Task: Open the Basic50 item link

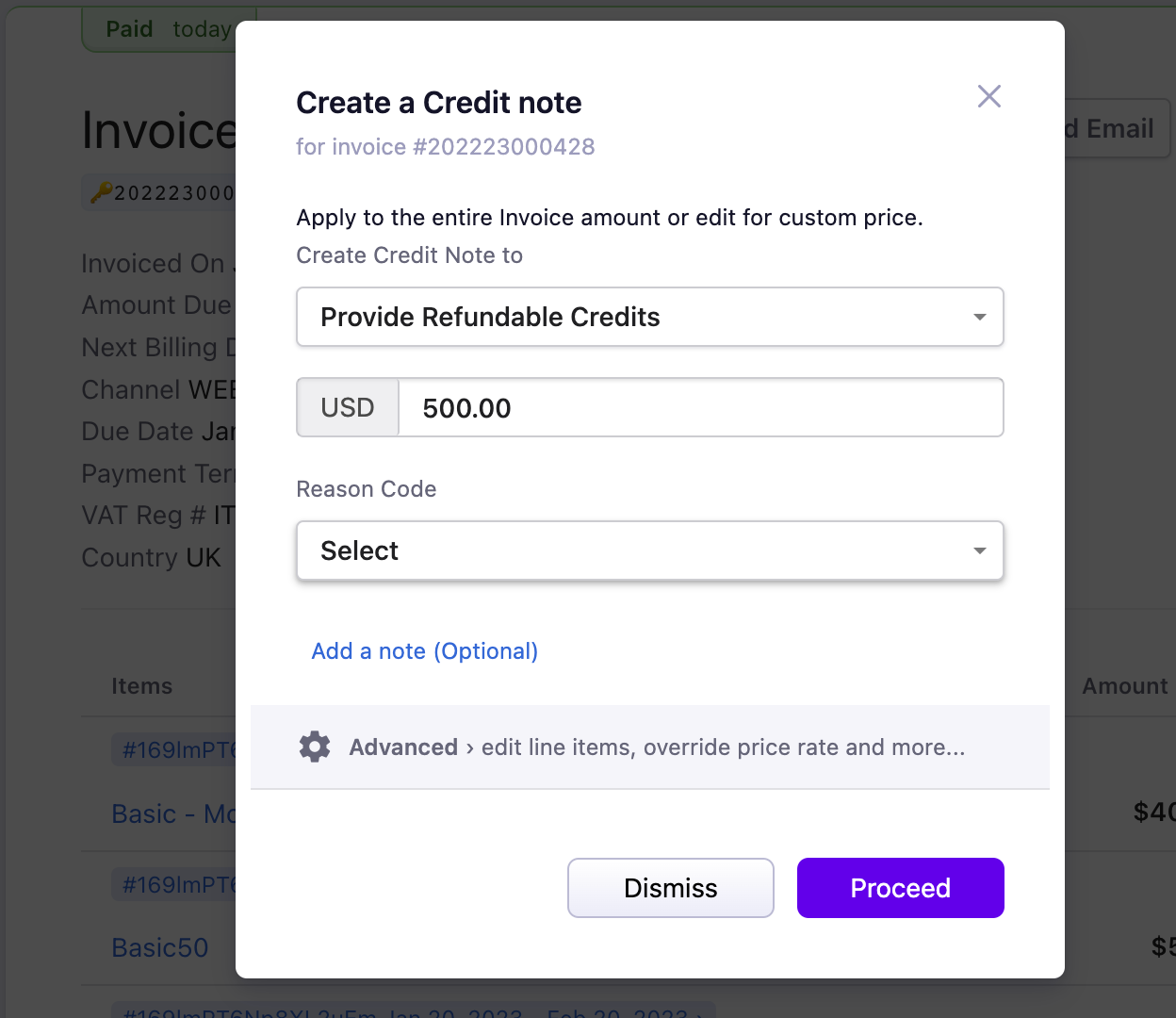Action: 160,947
